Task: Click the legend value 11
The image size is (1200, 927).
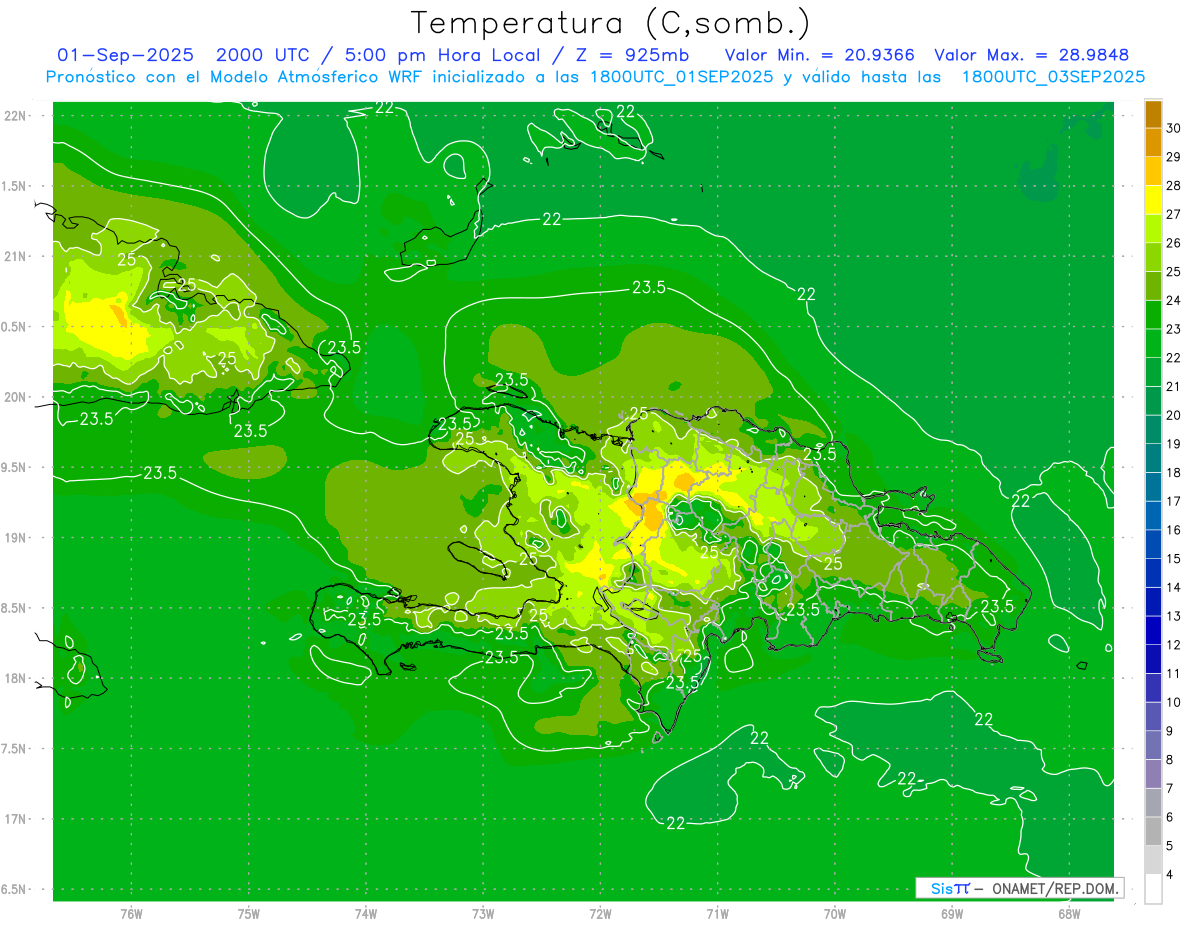Action: 1174,673
